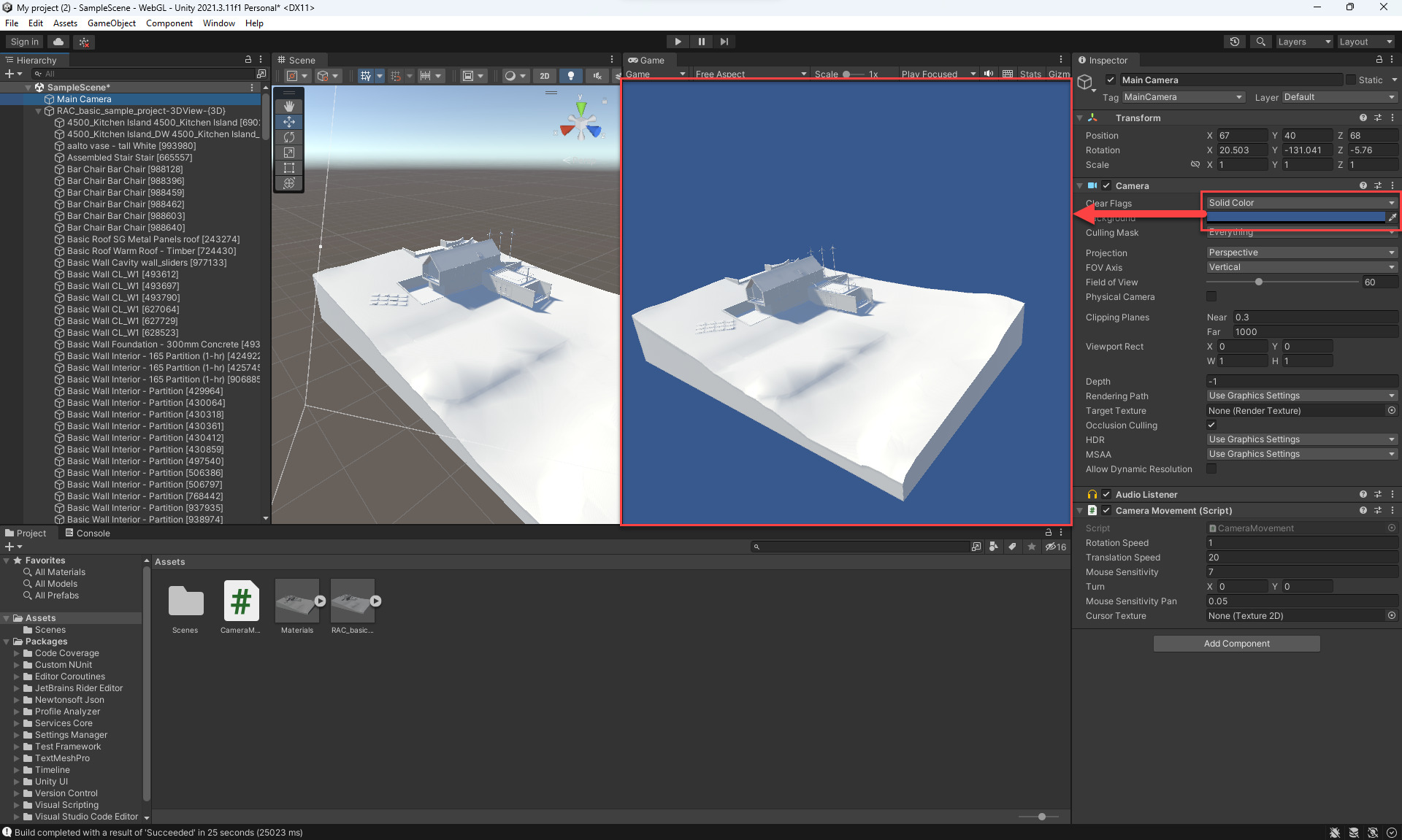Click the Pause button

pos(701,42)
